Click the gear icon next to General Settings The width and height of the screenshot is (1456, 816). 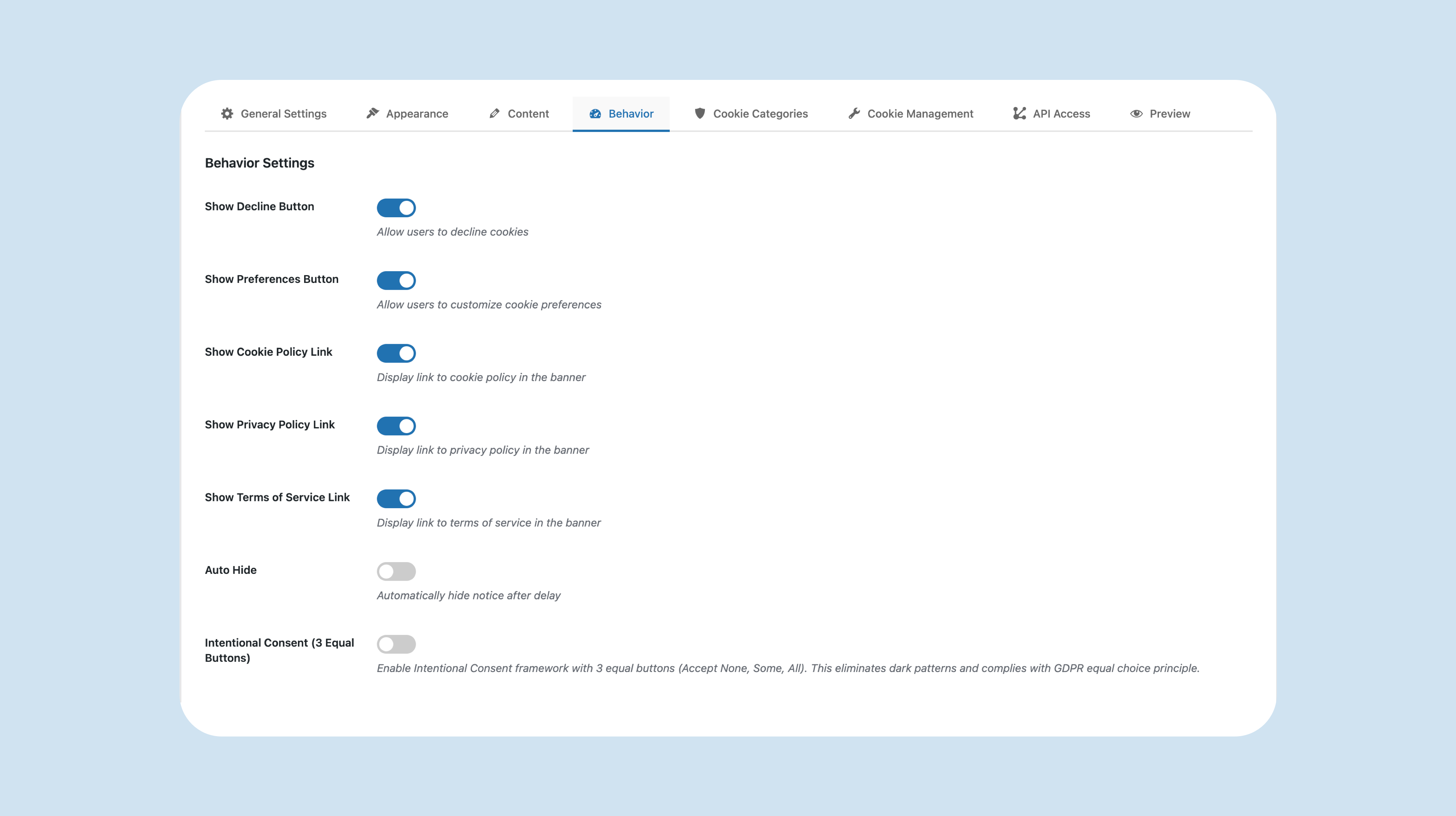coord(227,114)
